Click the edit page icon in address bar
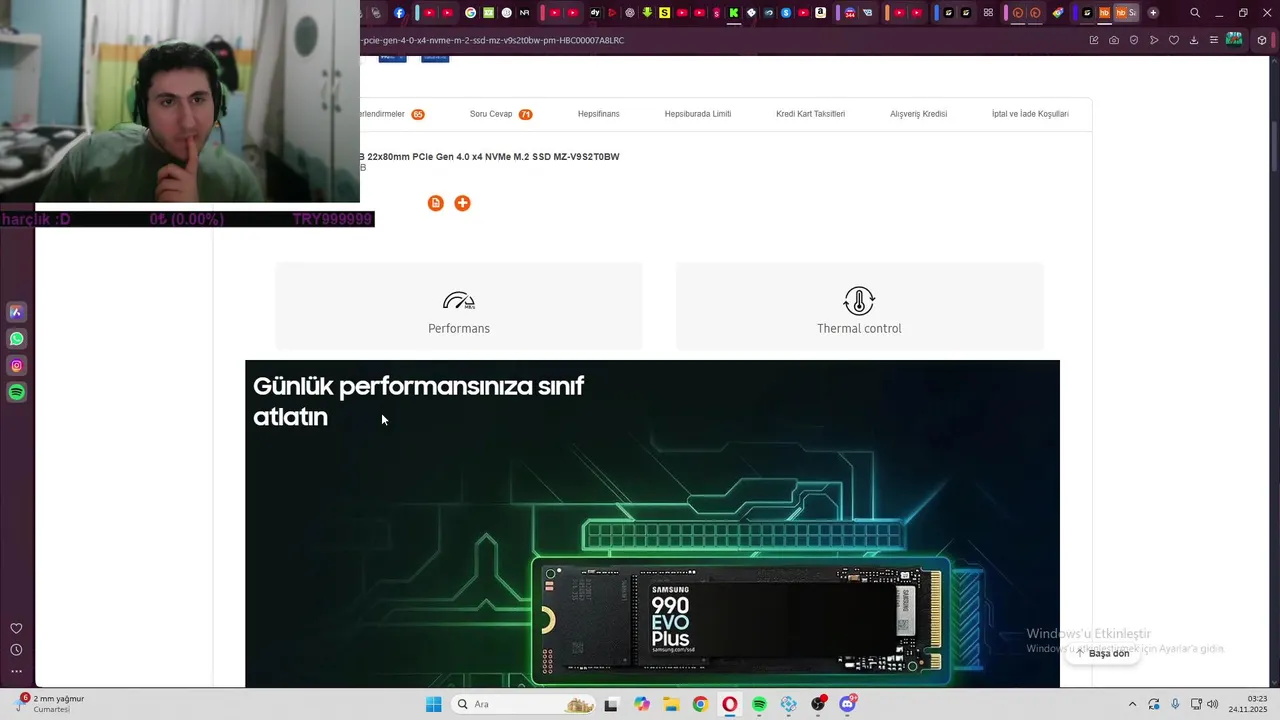Image resolution: width=1280 pixels, height=720 pixels. point(1094,40)
